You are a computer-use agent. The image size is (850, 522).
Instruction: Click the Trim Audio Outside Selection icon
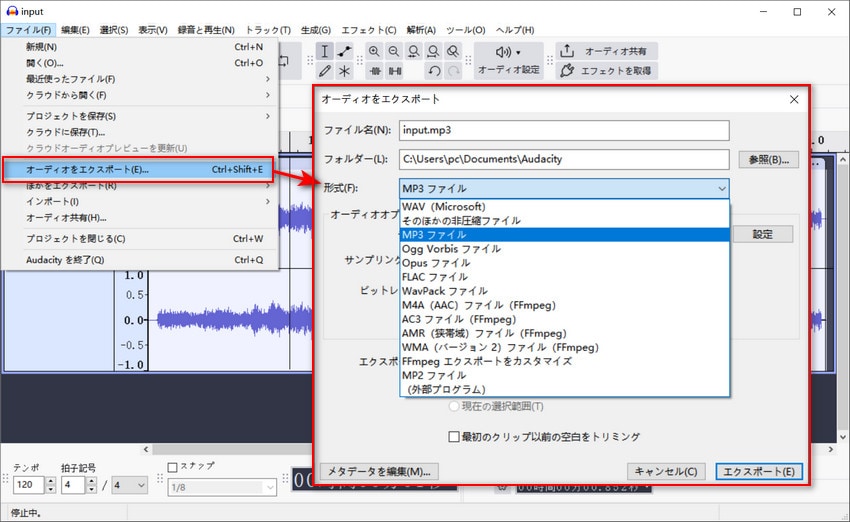point(375,71)
